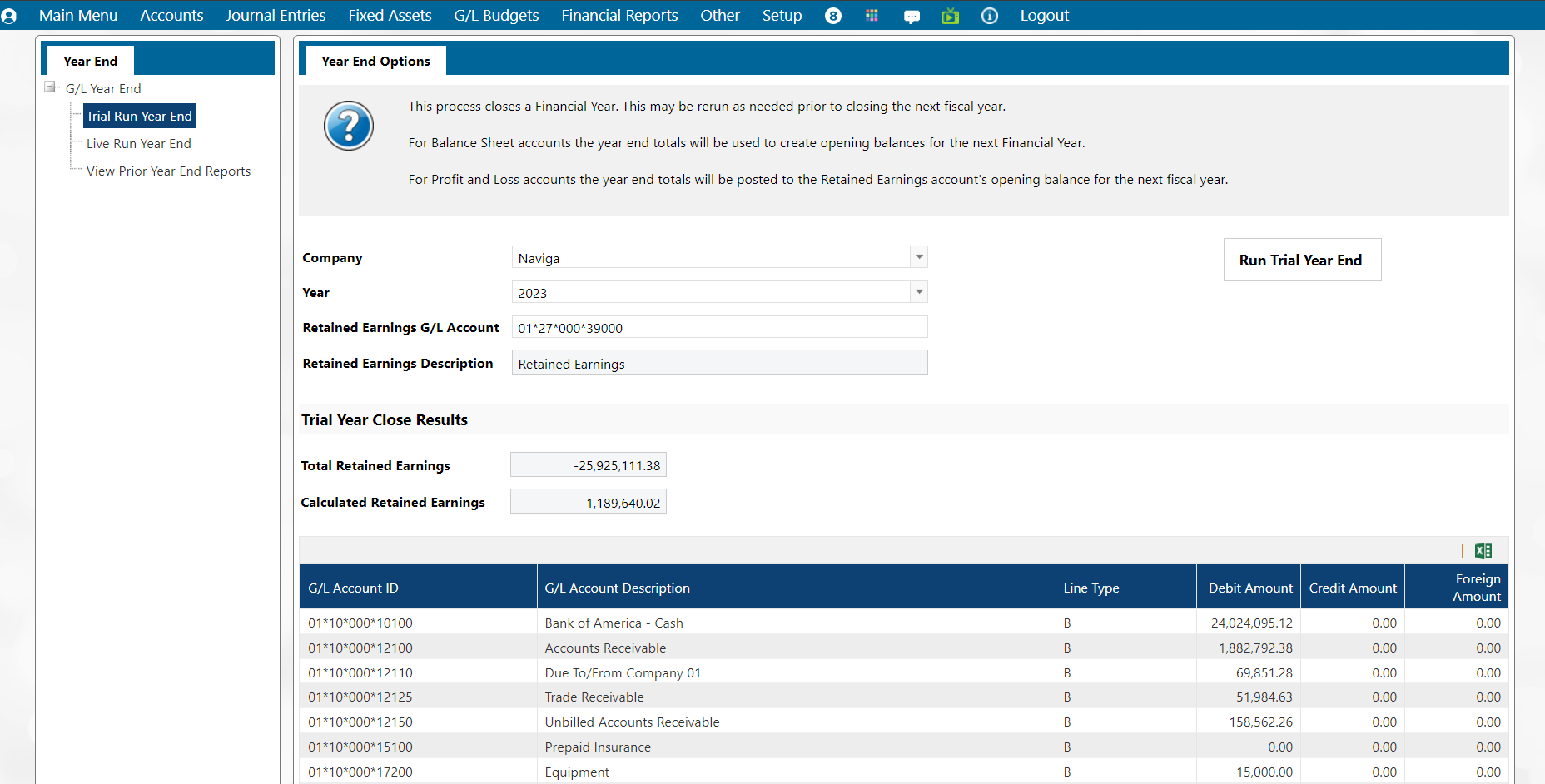Click the Run Trial Year End button
Screen dimensions: 1545x784
[x=1301, y=260]
